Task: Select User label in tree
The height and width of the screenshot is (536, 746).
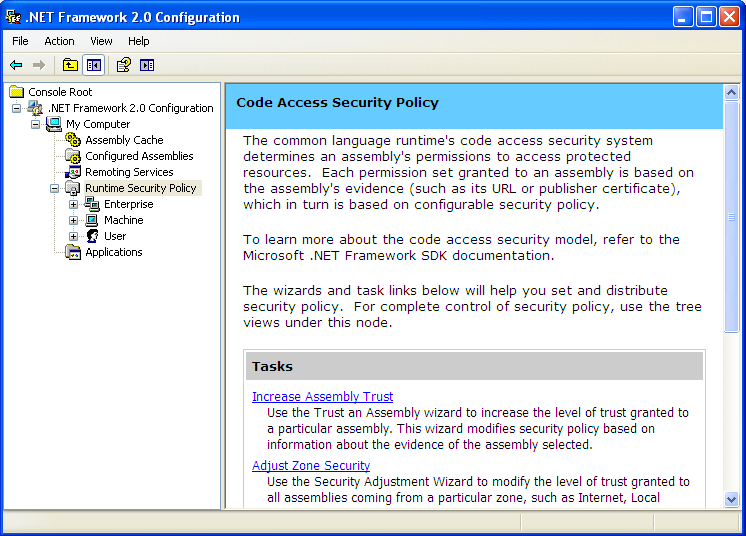Action: [115, 236]
